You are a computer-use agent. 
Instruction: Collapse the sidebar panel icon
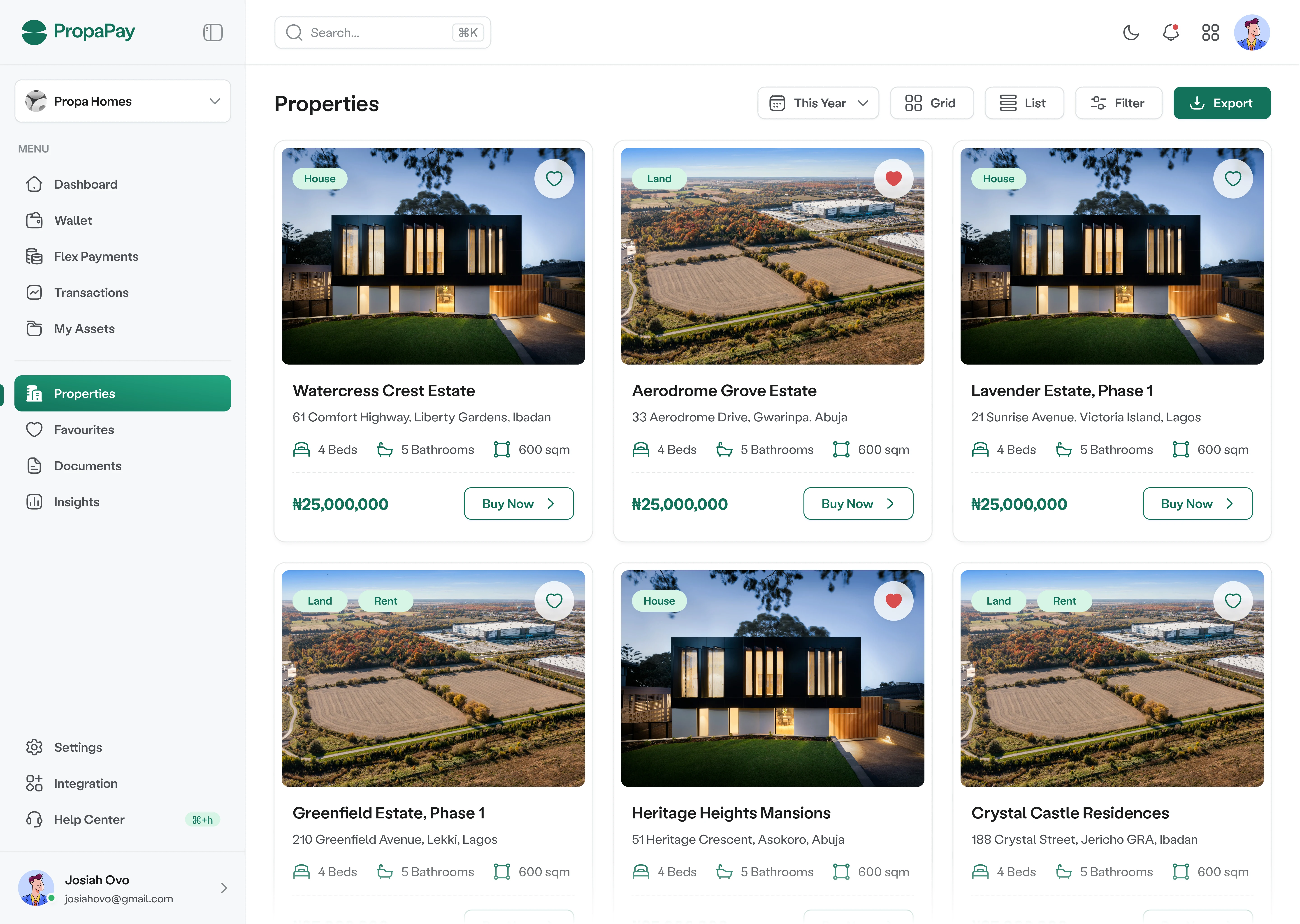point(212,32)
